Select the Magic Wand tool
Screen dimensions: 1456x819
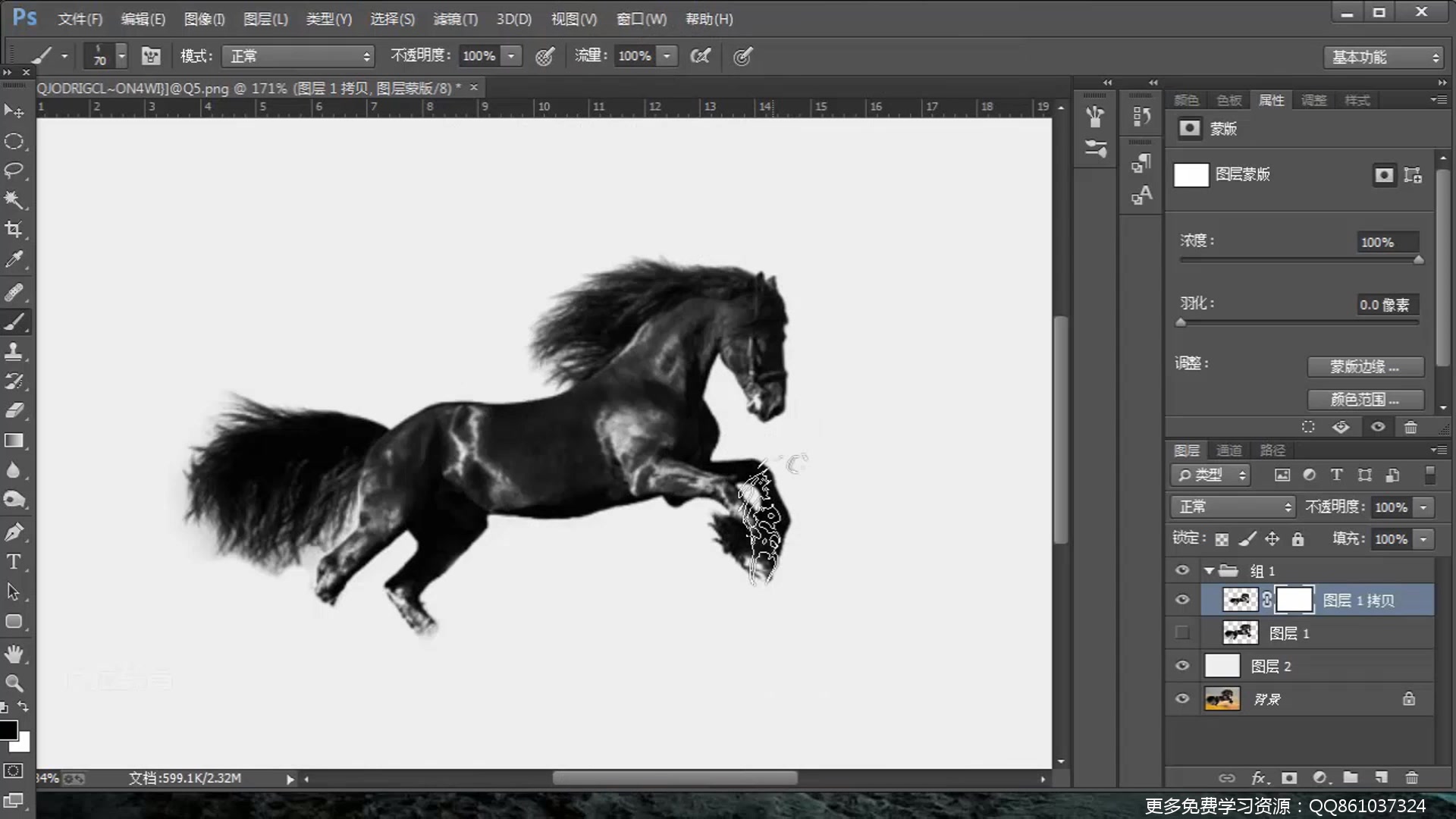14,199
